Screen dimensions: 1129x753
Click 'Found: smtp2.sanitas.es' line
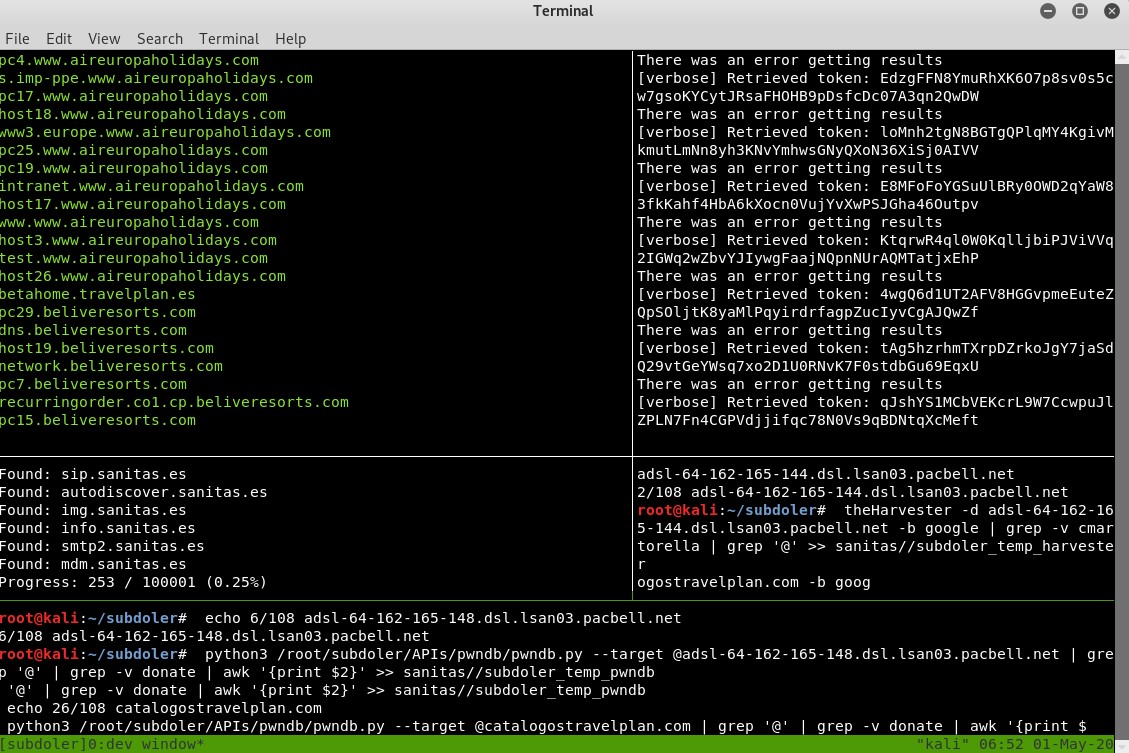(x=102, y=546)
